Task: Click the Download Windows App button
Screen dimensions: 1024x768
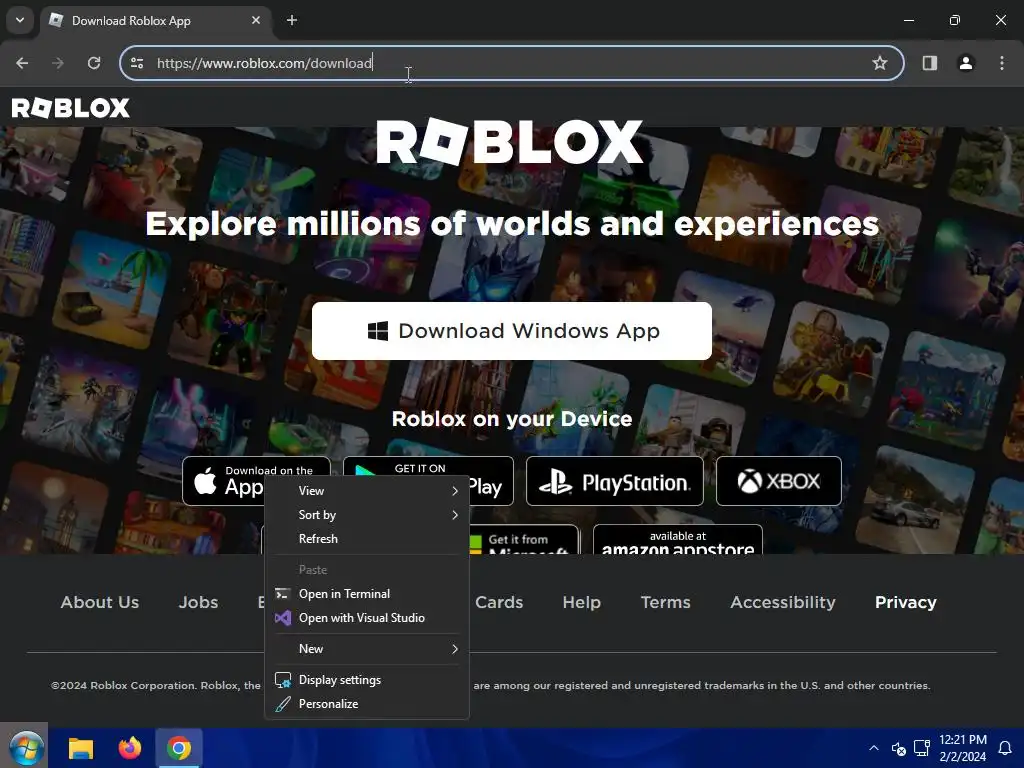Action: click(512, 330)
